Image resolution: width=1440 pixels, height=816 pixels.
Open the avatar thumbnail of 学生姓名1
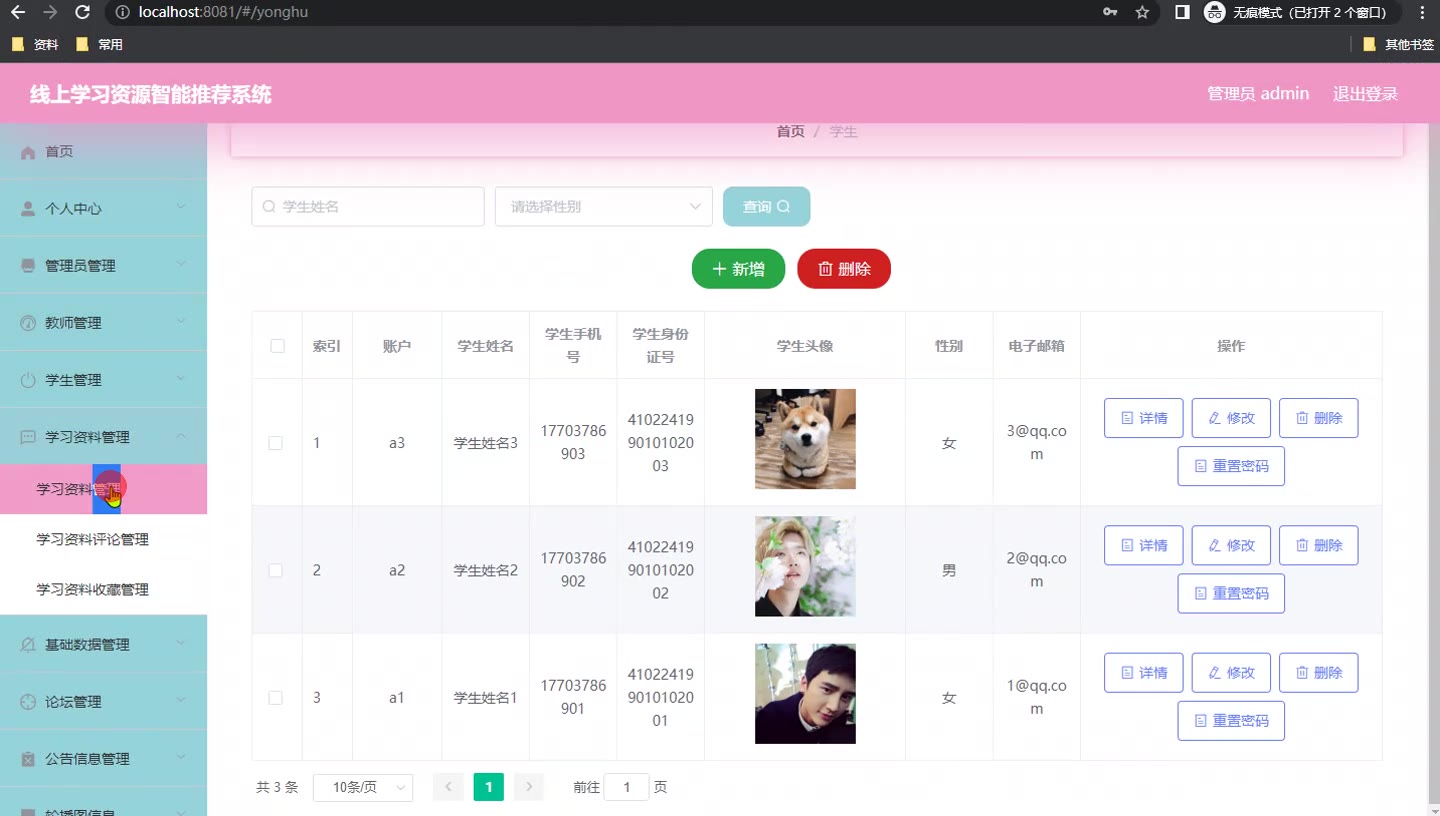point(805,694)
